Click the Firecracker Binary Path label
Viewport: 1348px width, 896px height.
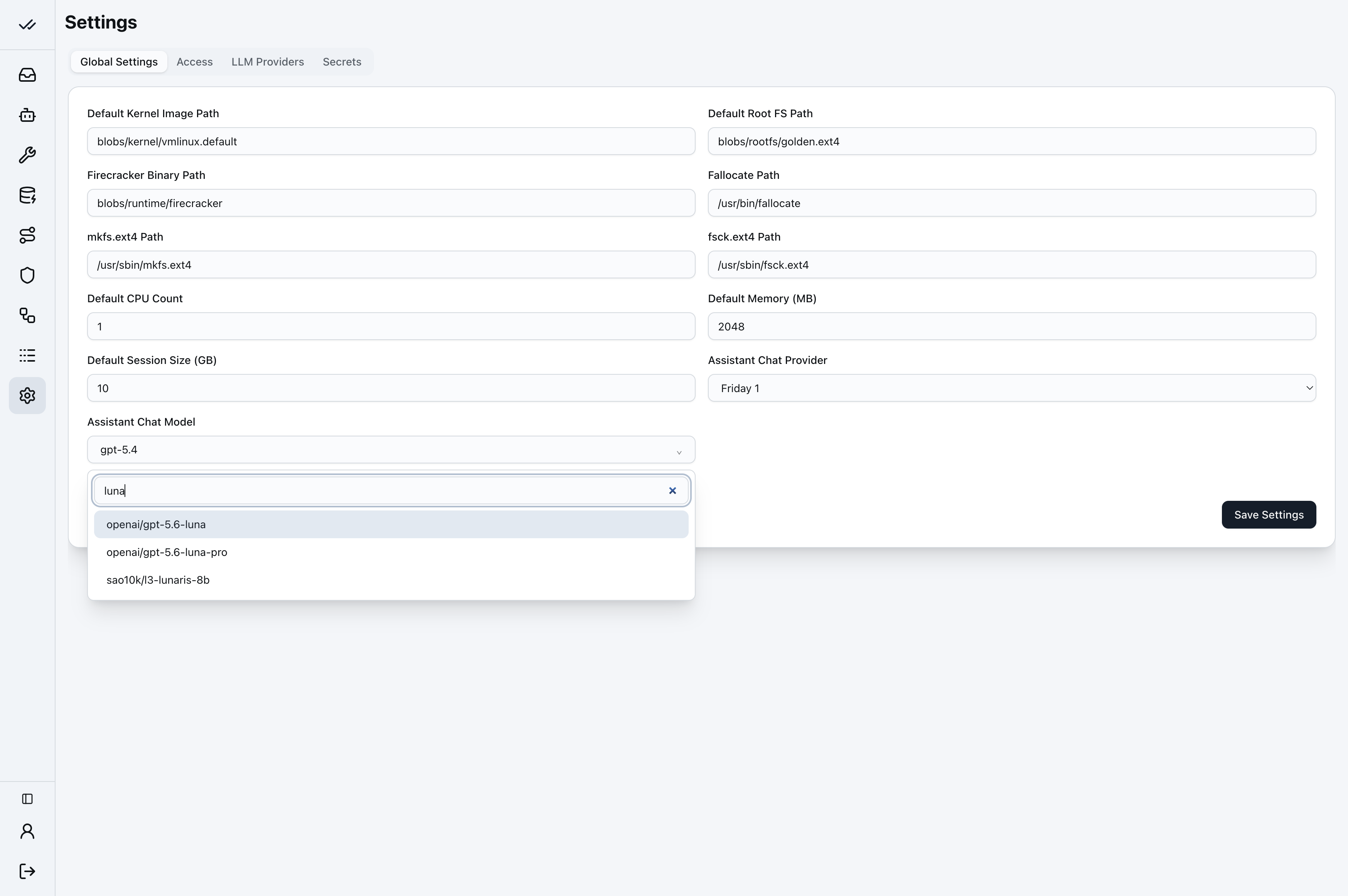[x=146, y=175]
